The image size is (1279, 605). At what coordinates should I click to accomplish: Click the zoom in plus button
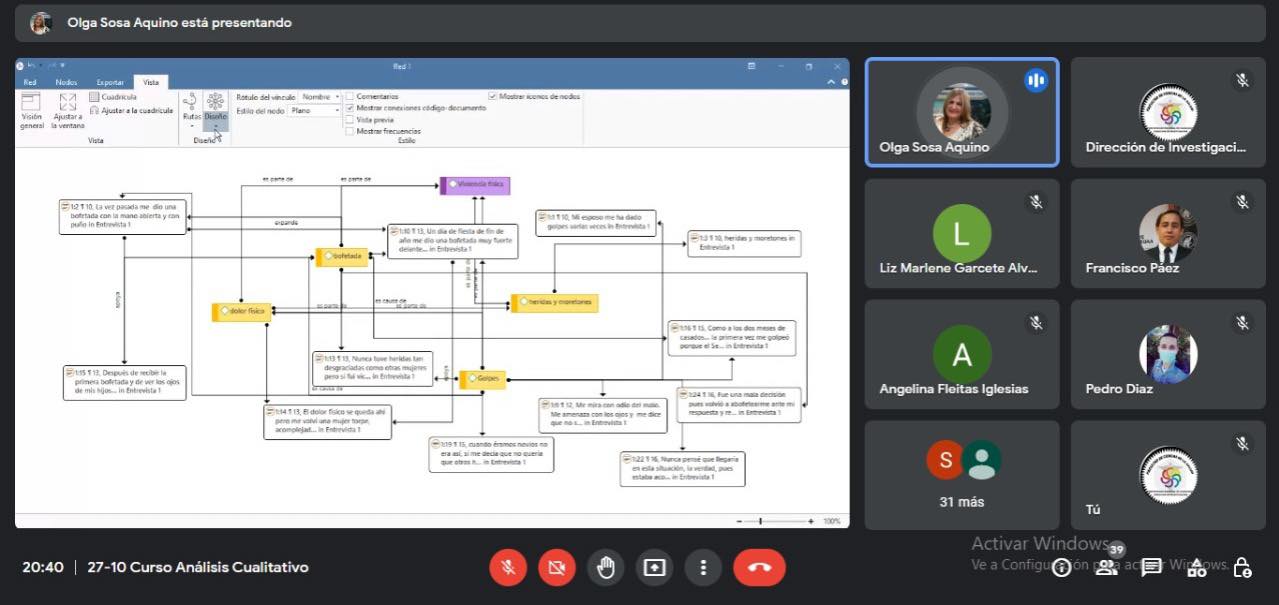pos(811,521)
